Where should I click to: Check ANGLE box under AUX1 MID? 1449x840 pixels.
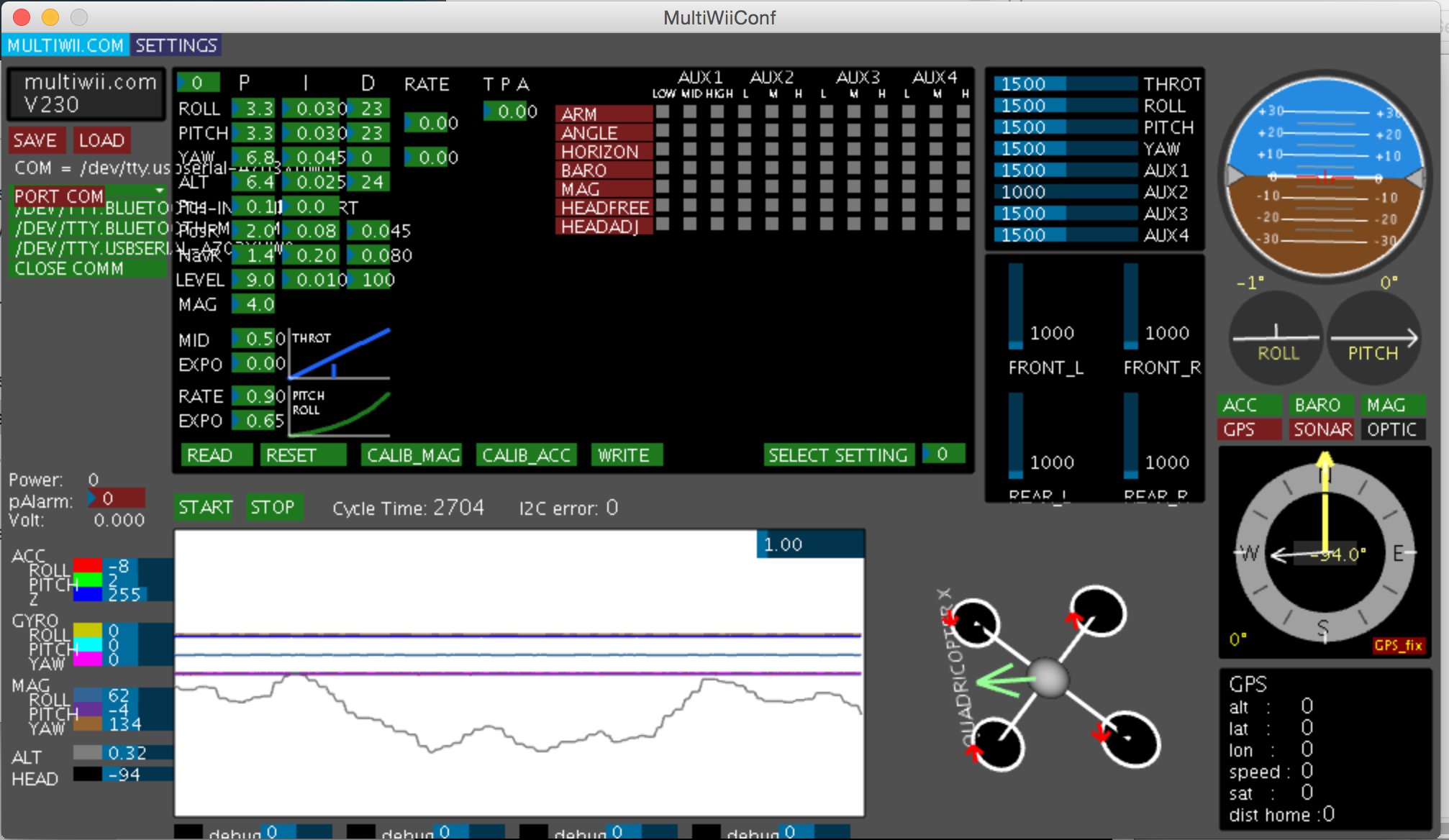[x=690, y=131]
